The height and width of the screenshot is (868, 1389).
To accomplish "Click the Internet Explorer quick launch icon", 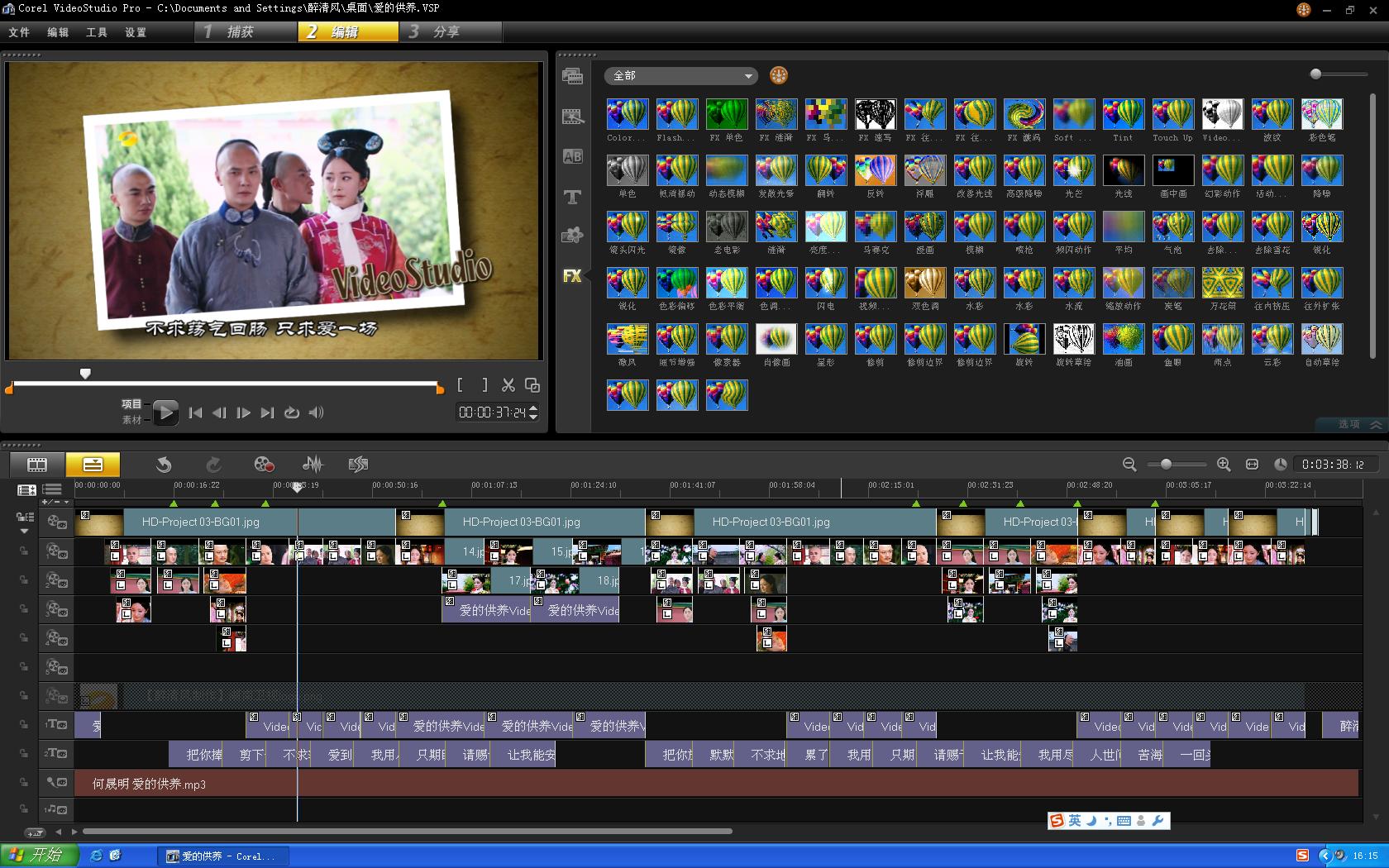I will coord(96,856).
